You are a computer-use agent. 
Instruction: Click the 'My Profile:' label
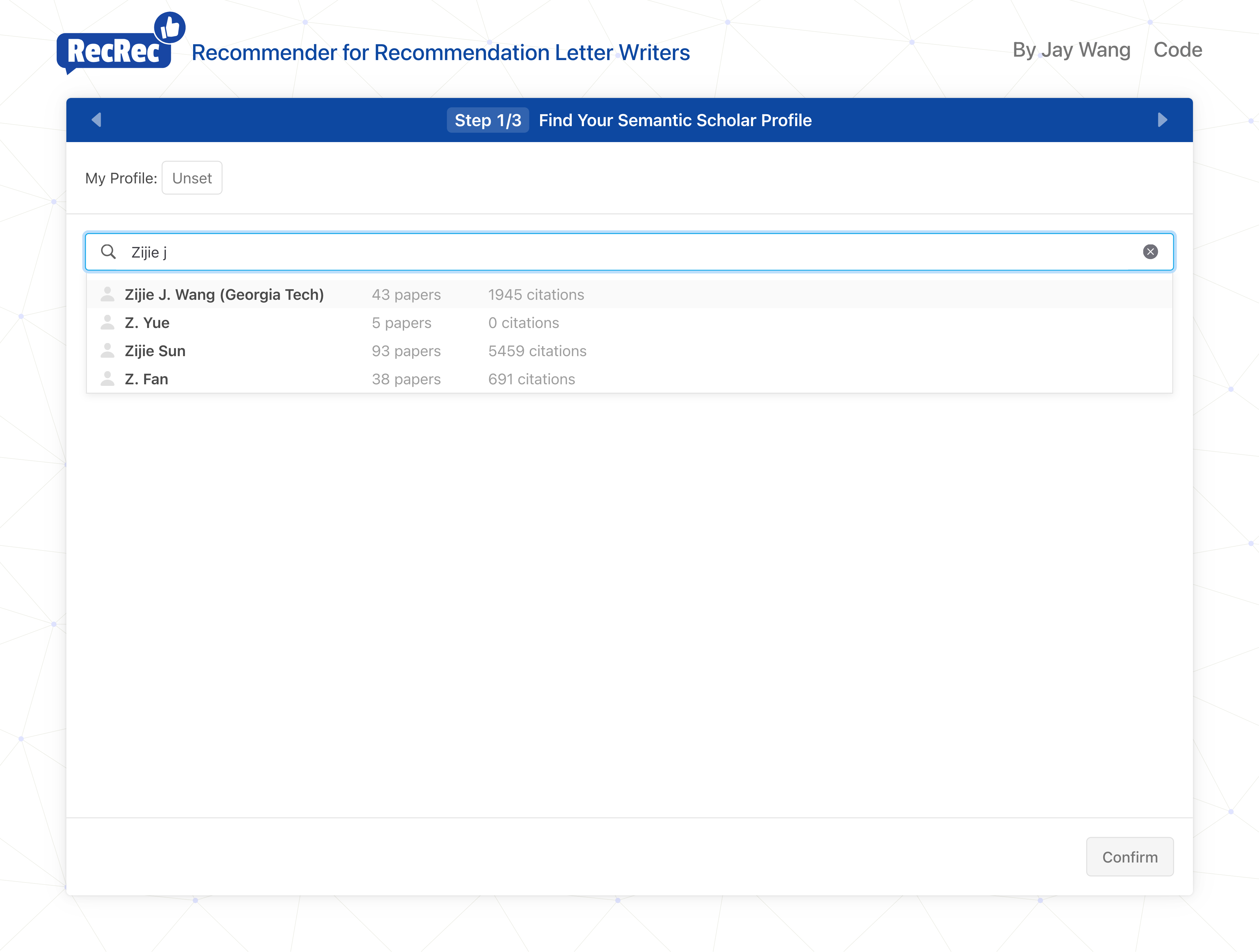click(121, 178)
